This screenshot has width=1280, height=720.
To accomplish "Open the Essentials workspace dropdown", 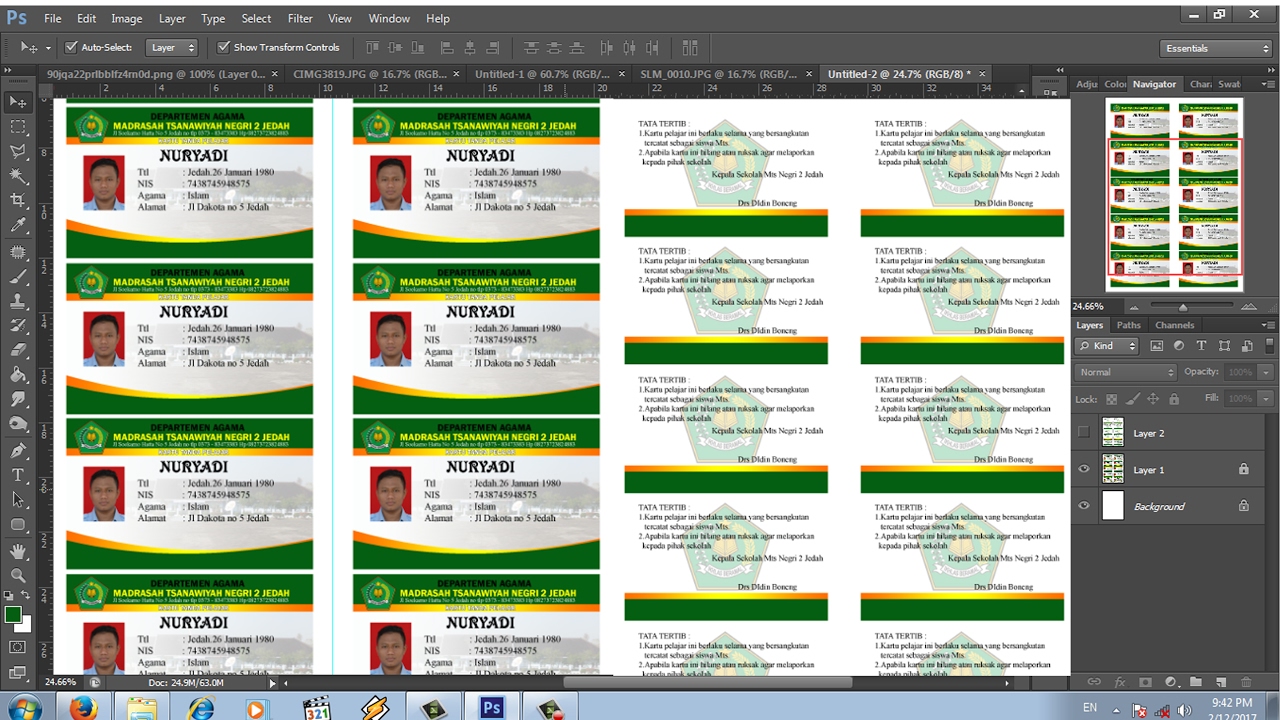I will pyautogui.click(x=1216, y=48).
